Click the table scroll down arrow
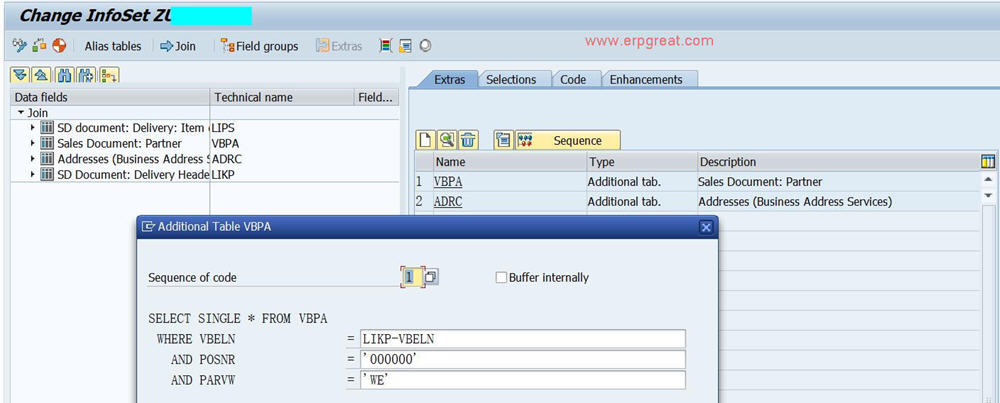Image resolution: width=1000 pixels, height=403 pixels. pos(989,194)
